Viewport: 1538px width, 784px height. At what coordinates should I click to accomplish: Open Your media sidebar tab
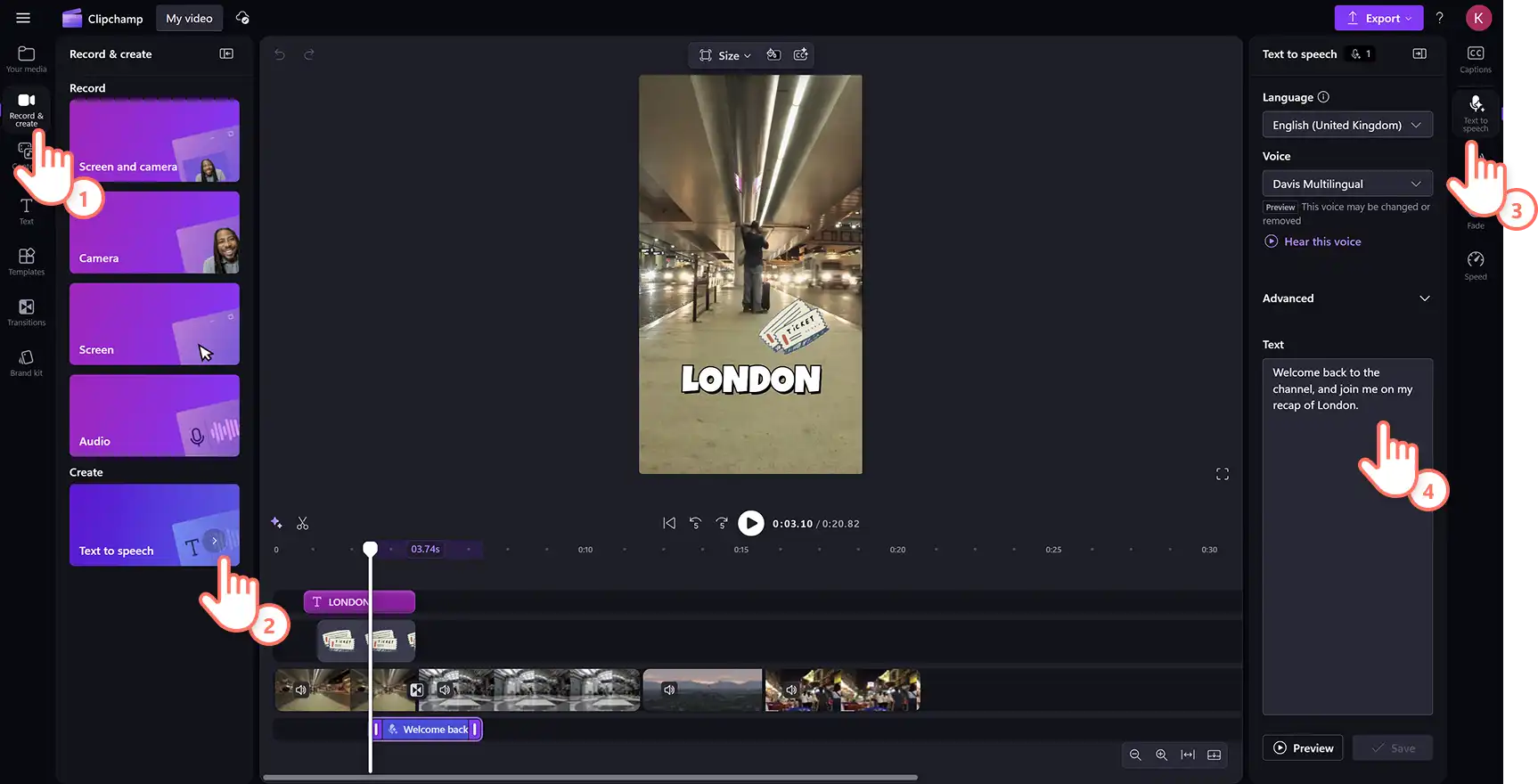[x=26, y=59]
